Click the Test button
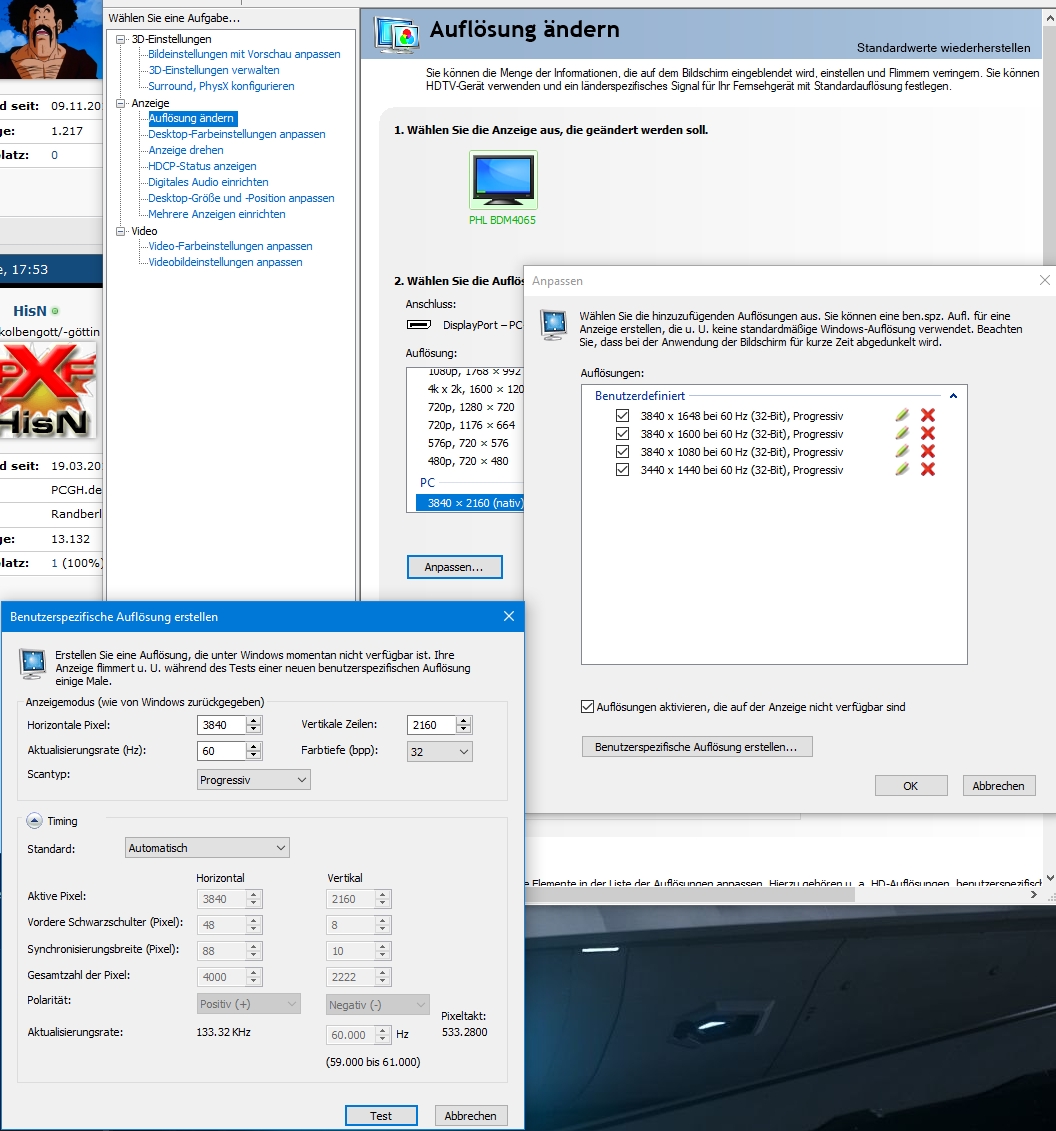This screenshot has width=1056, height=1131. pyautogui.click(x=381, y=1115)
